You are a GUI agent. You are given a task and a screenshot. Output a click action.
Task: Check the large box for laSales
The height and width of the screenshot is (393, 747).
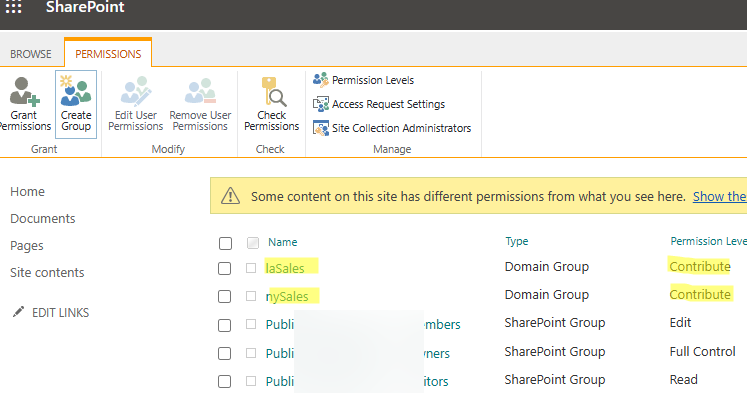[224, 268]
